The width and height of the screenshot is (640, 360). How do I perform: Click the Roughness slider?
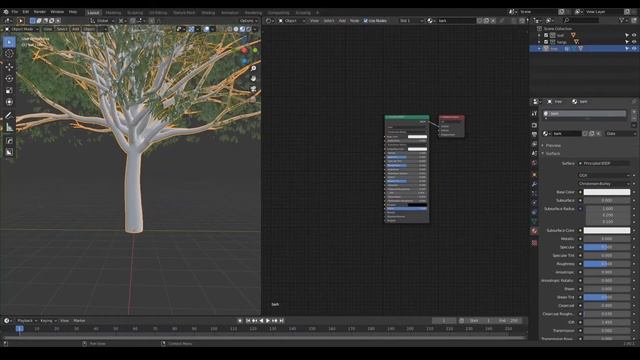click(607, 264)
